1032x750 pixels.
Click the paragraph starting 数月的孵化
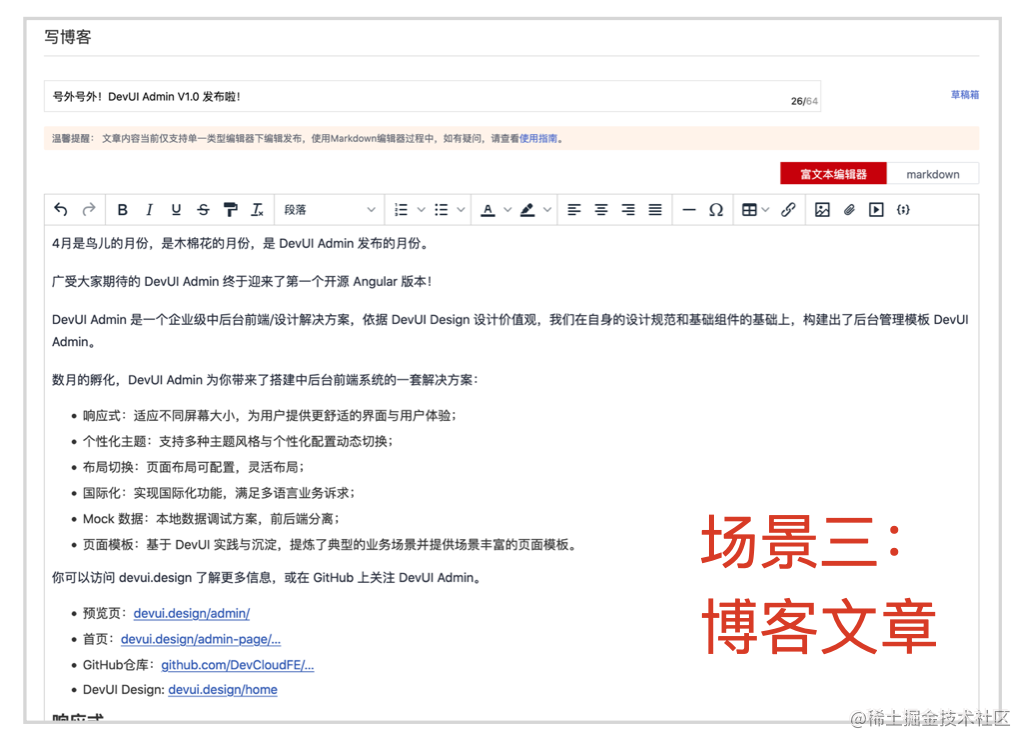click(x=265, y=380)
